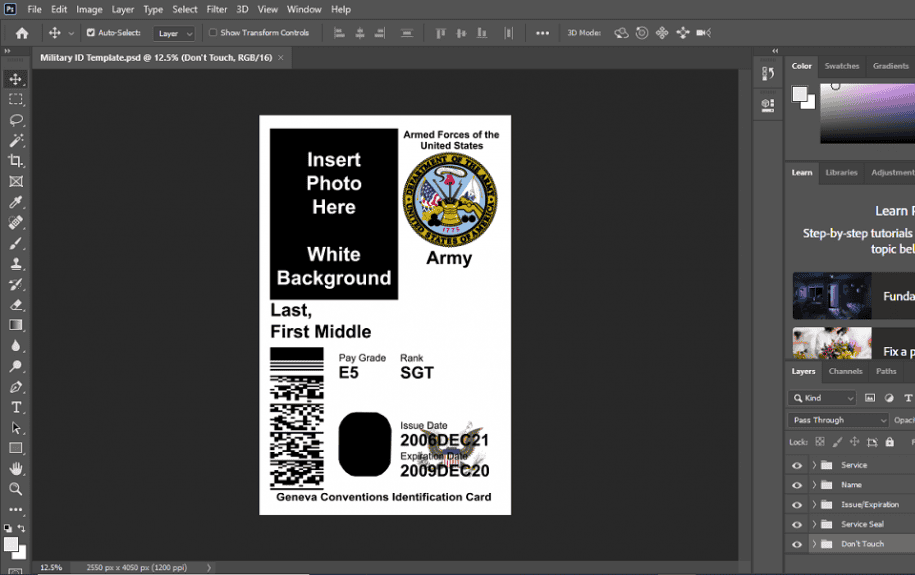915x575 pixels.
Task: Open the Filter menu
Action: (217, 9)
